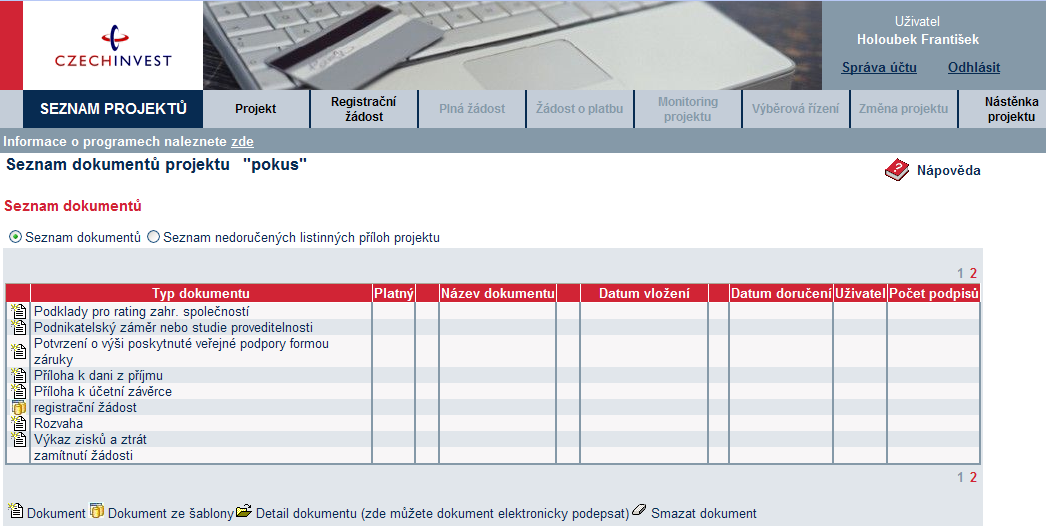Click the Dokument ze šablony legend icon
The width and height of the screenshot is (1046, 526).
[97, 511]
